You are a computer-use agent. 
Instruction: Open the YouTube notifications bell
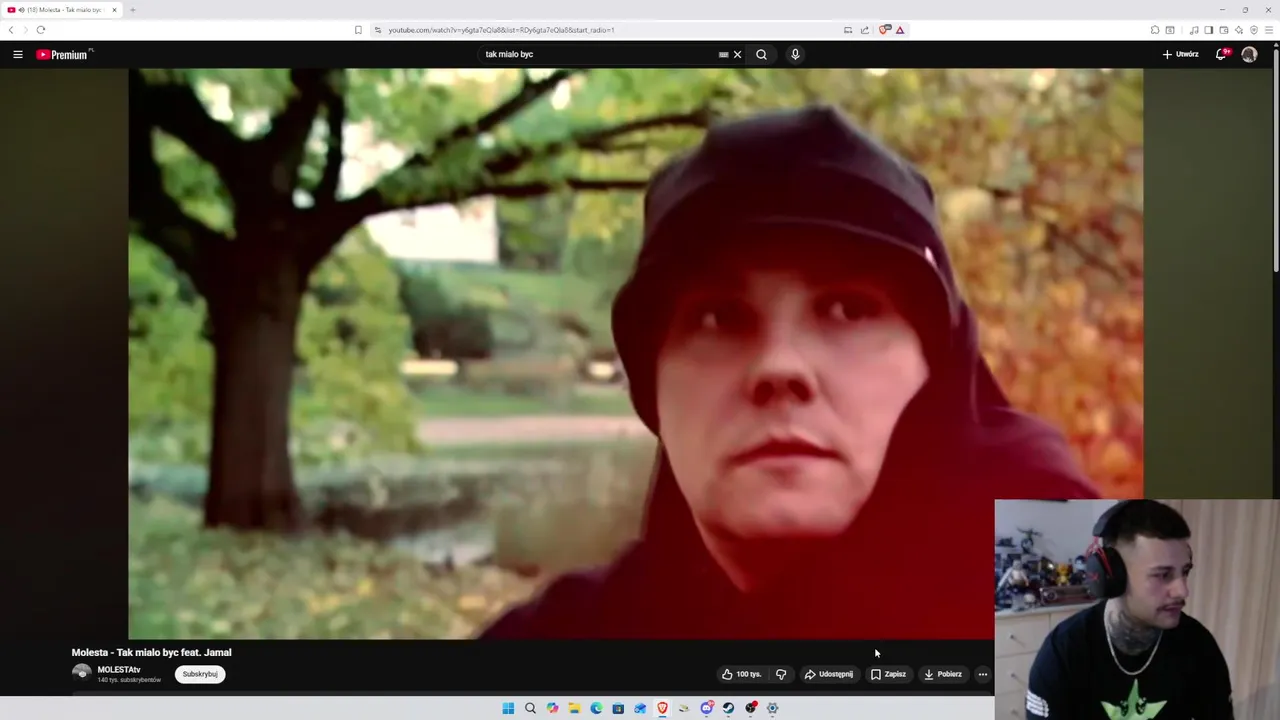1221,54
